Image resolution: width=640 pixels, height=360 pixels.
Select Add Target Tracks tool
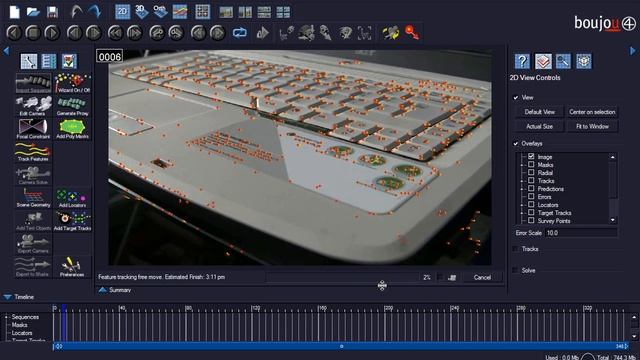(73, 221)
